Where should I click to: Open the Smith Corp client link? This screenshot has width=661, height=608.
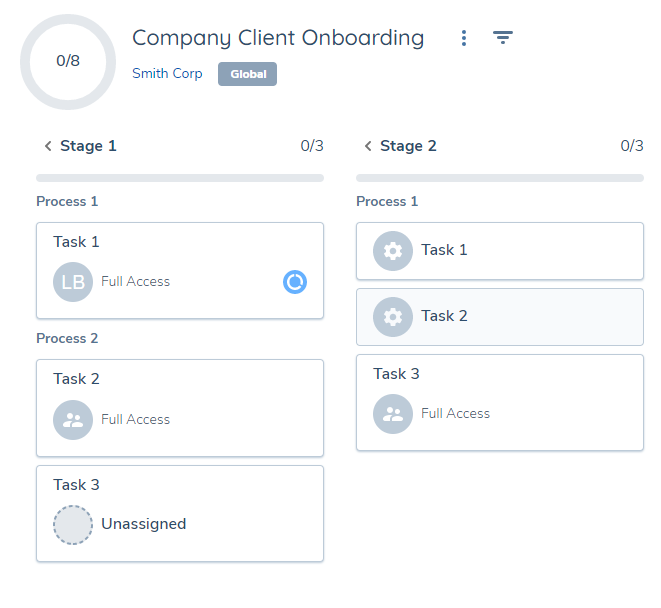click(167, 74)
